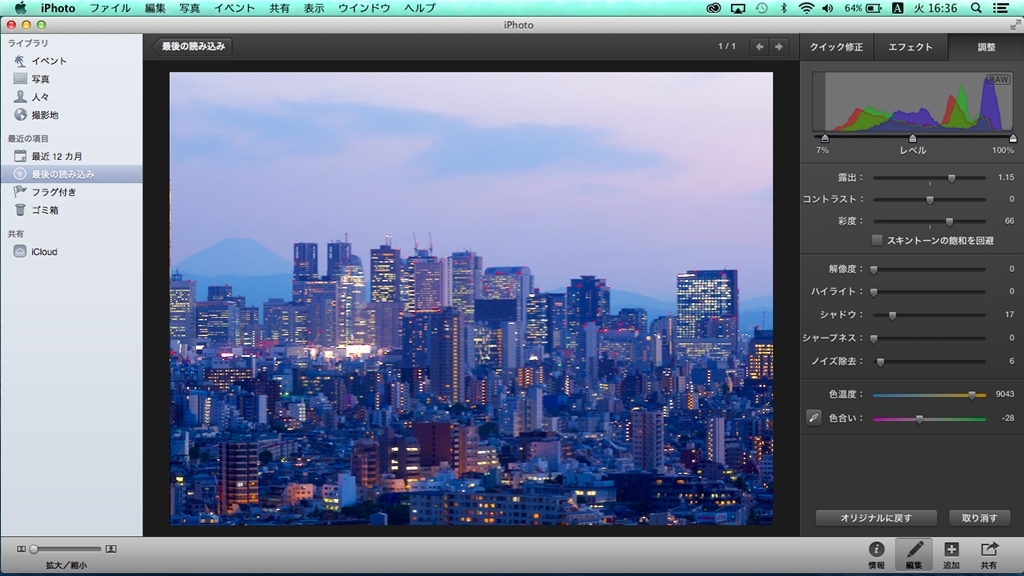Image resolution: width=1024 pixels, height=576 pixels.
Task: Open Spotlight search magnifier in menu bar
Action: [x=976, y=8]
